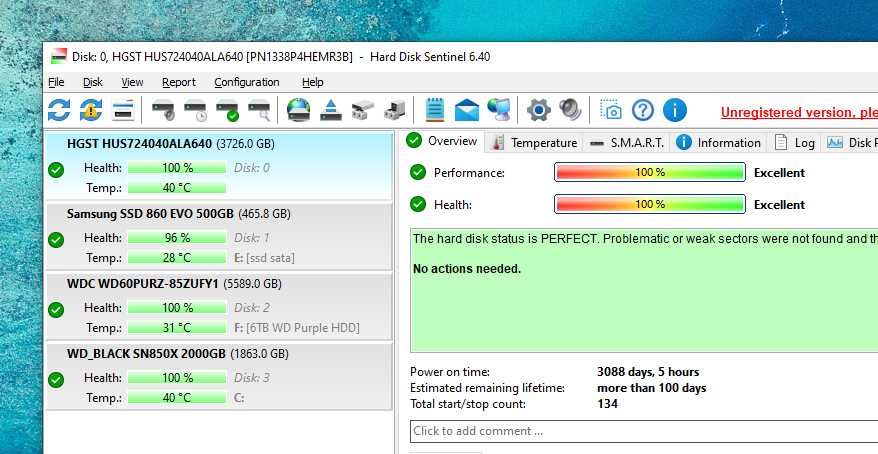Click the Health 100 % gradient bar in Overview

tap(650, 204)
